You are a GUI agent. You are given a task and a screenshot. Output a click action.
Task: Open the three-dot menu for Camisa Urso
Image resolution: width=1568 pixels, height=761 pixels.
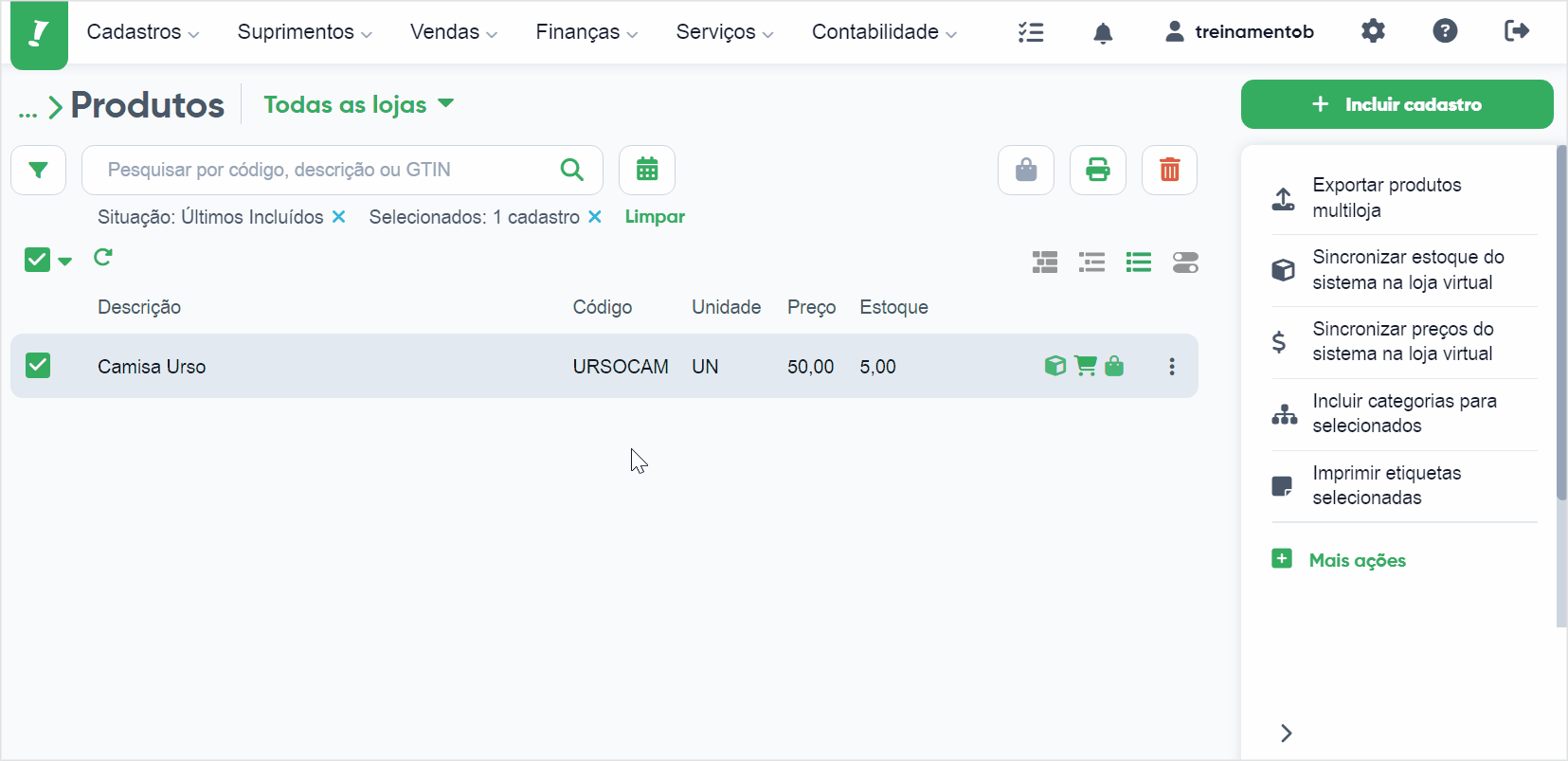(1172, 367)
